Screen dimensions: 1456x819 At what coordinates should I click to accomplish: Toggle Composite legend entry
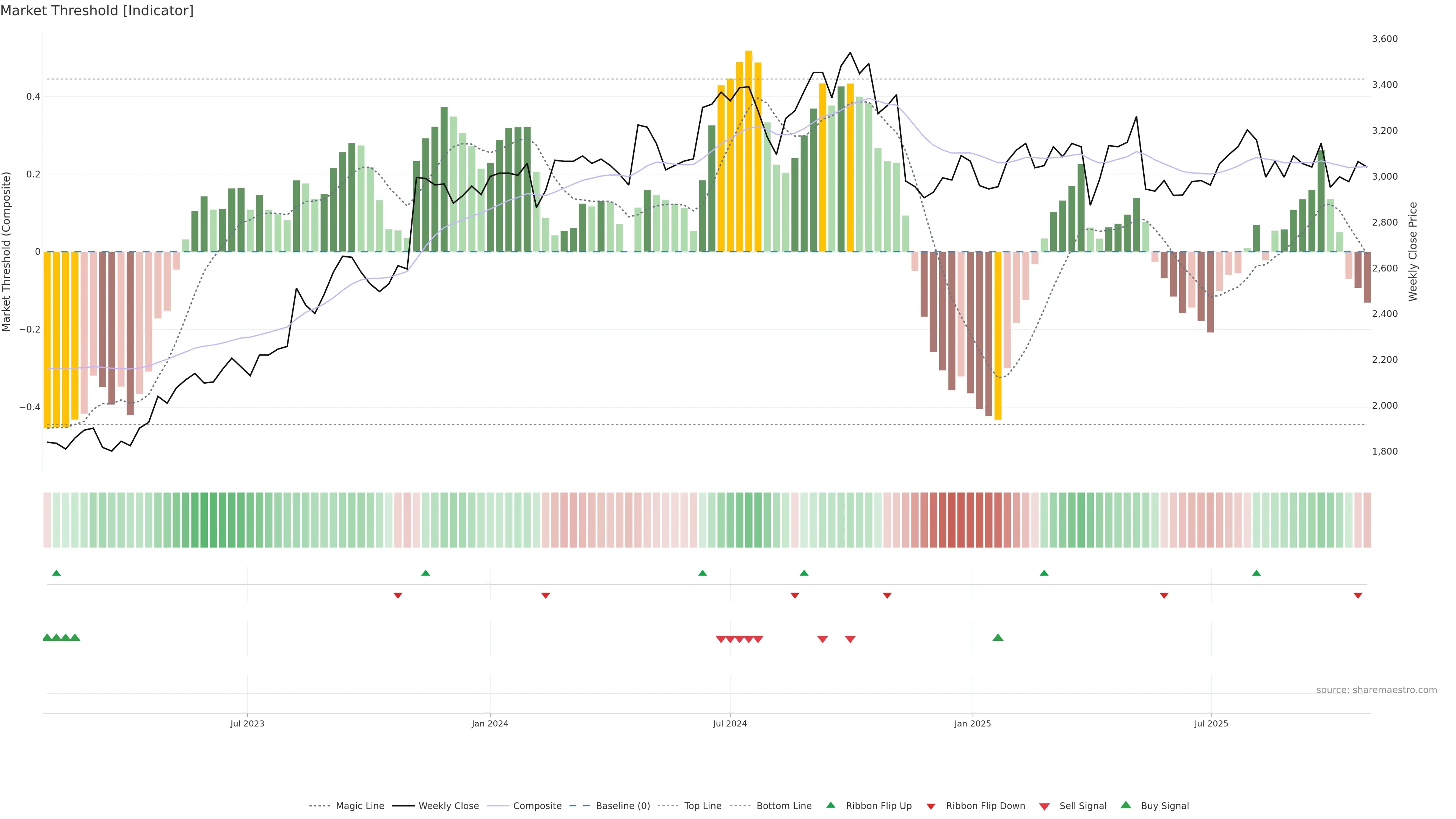537,806
